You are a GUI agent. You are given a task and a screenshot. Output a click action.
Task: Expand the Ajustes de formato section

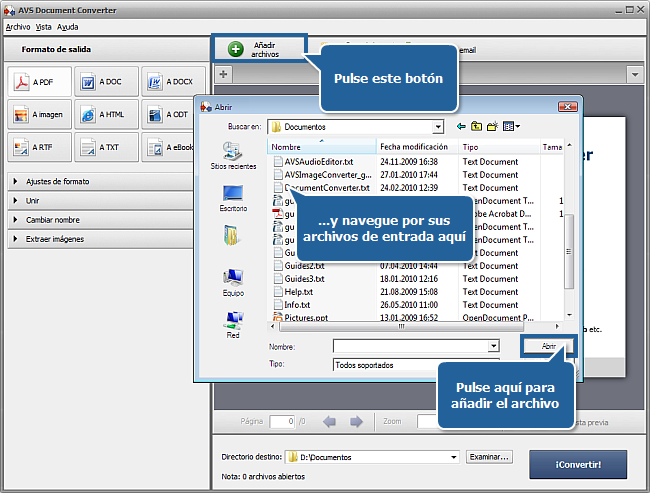pyautogui.click(x=100, y=182)
